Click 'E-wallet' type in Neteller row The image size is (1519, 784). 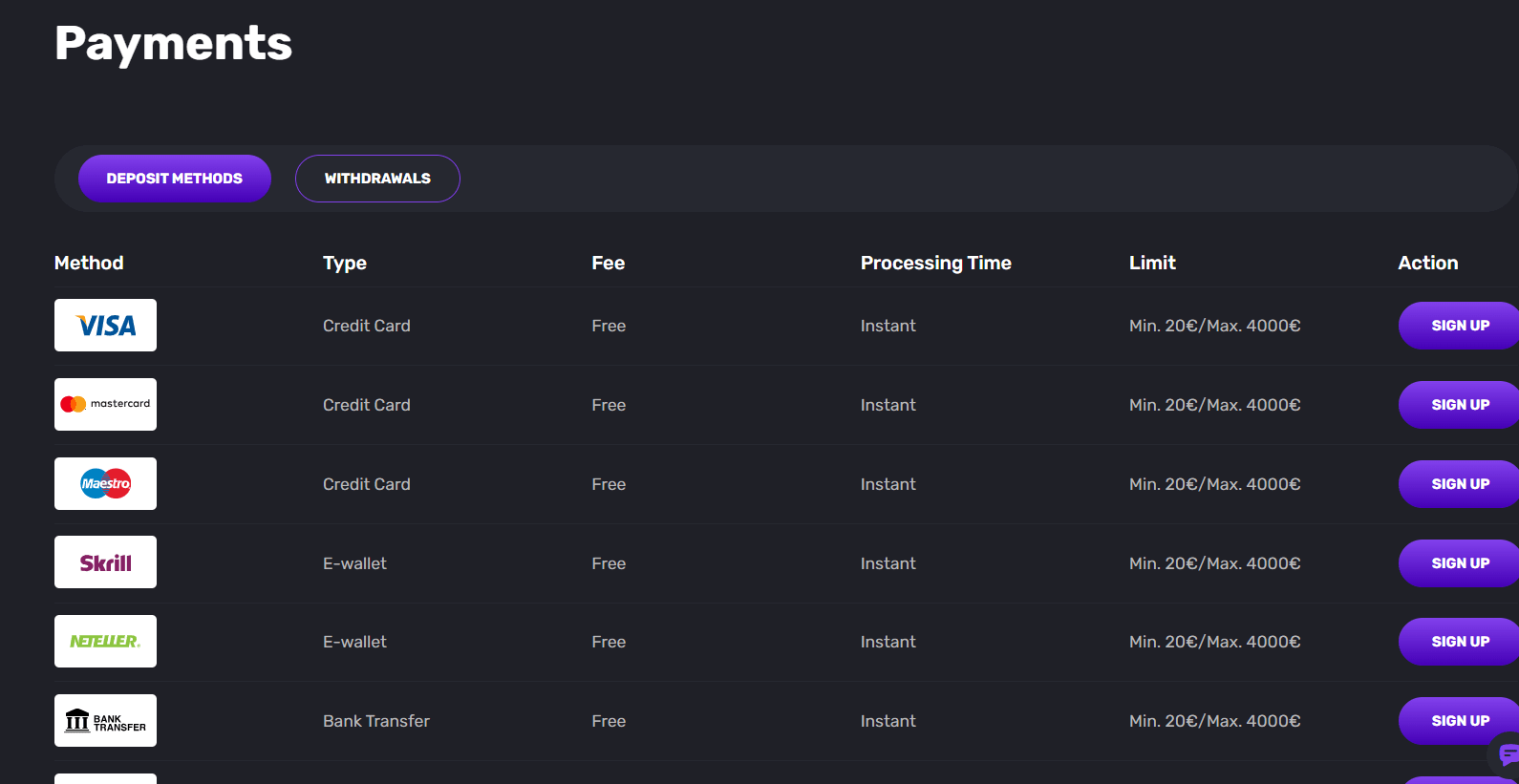pyautogui.click(x=354, y=642)
